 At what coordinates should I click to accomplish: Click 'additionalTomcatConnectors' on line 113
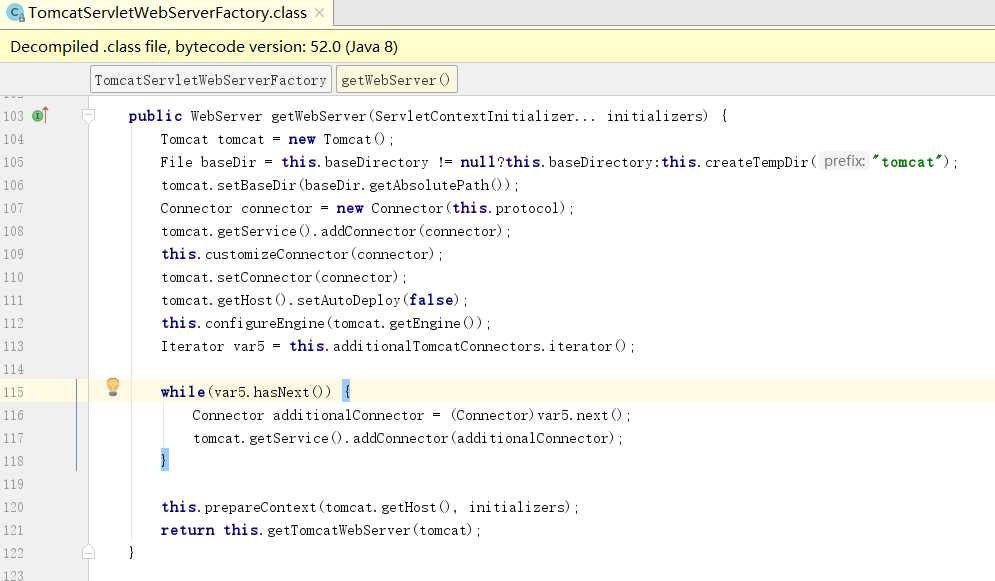pyautogui.click(x=437, y=346)
